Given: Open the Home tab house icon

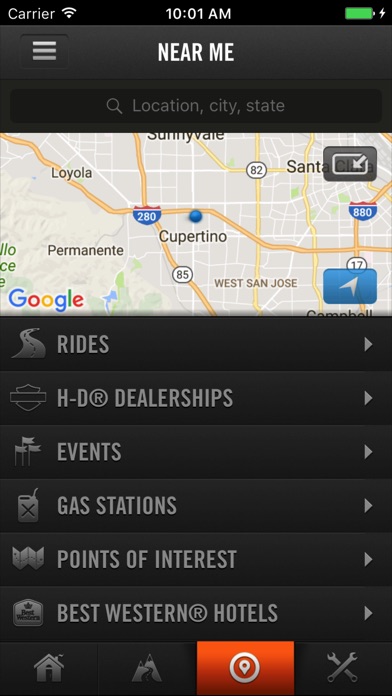Looking at the screenshot, I should pos(49,668).
